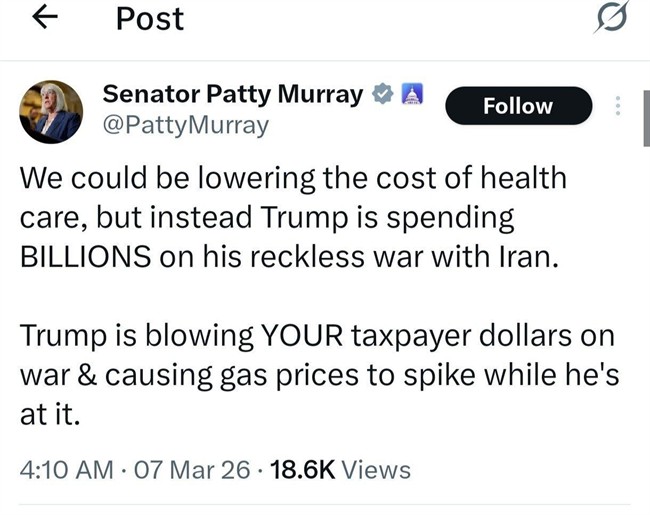Open the three-dot more options menu
This screenshot has height=515, width=650.
click(x=619, y=106)
